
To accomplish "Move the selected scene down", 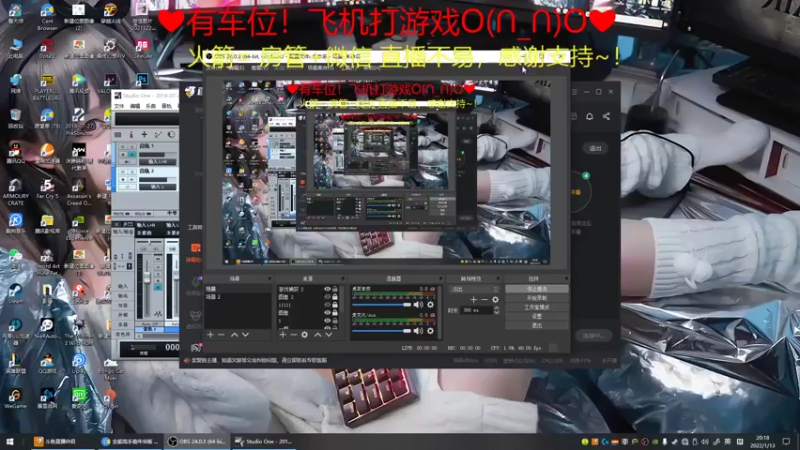I will [245, 335].
